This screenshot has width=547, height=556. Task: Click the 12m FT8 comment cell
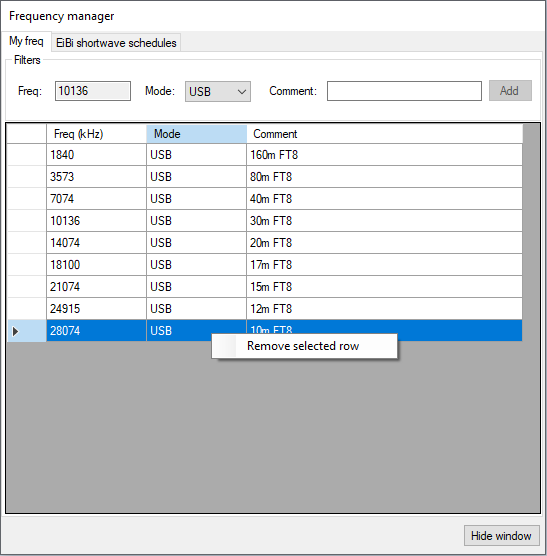click(384, 308)
